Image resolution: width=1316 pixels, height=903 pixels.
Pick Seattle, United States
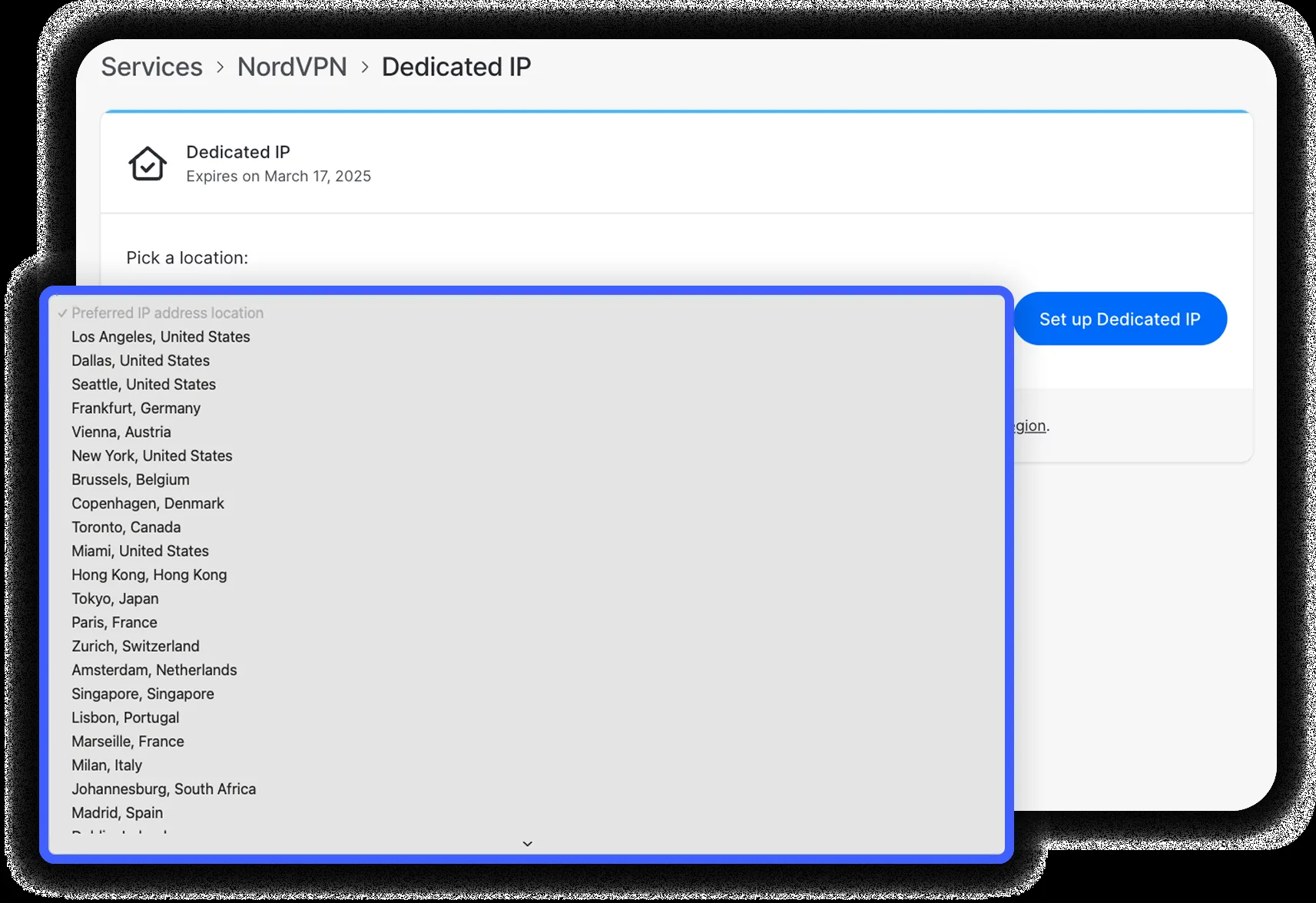click(x=527, y=384)
